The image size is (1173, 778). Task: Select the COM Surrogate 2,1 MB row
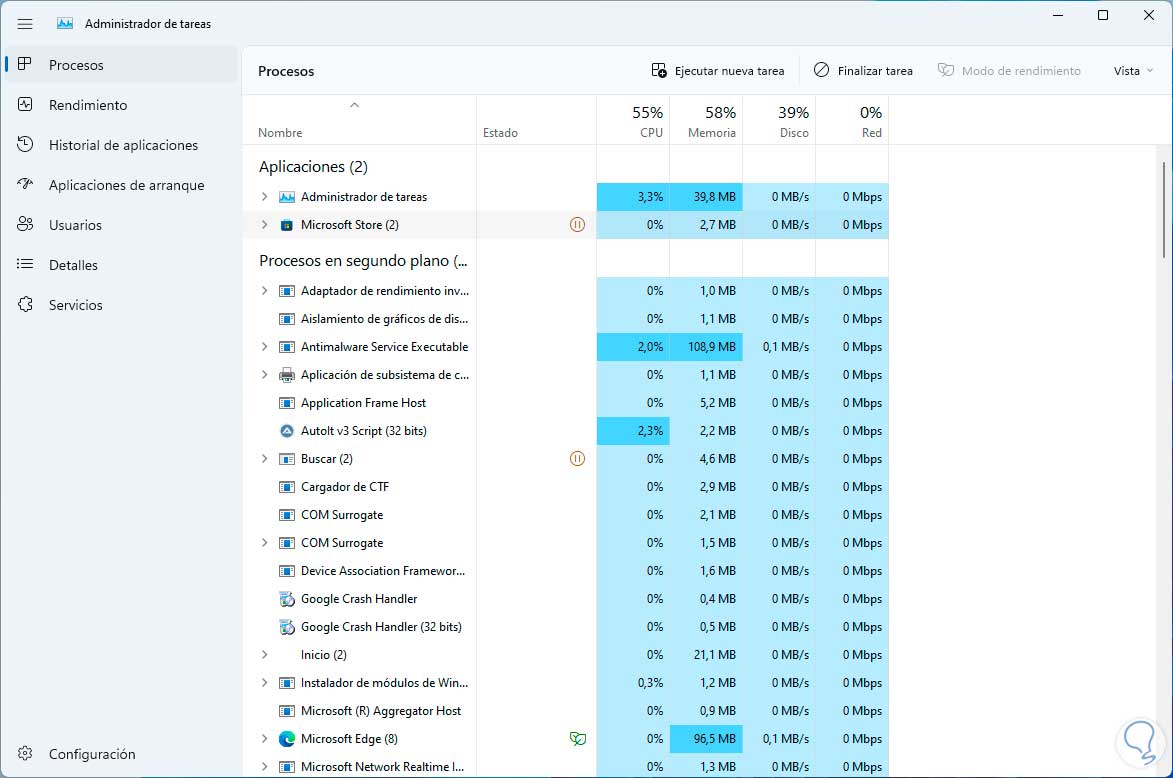(x=566, y=515)
